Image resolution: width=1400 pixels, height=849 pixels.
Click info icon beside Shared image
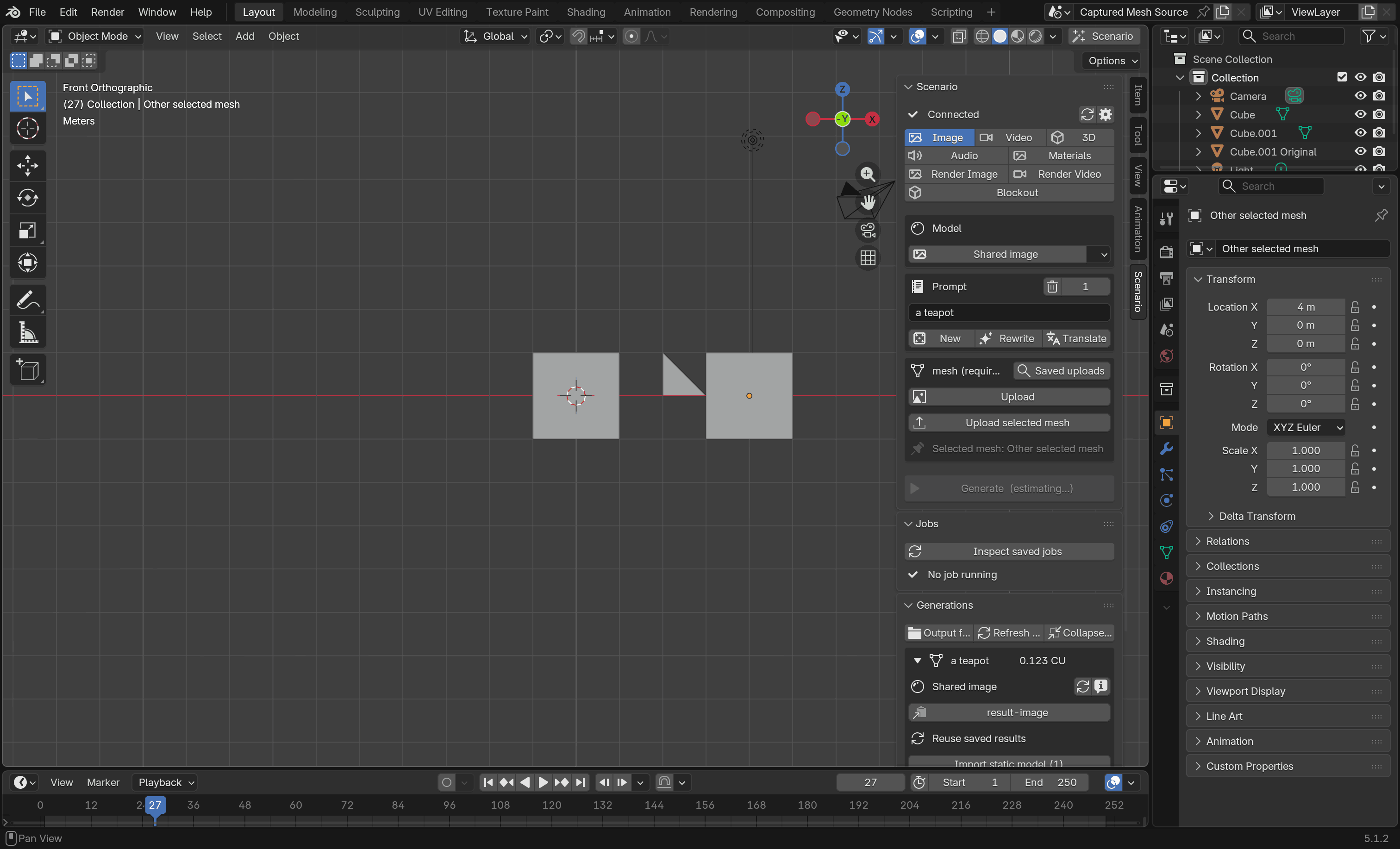pos(1100,687)
